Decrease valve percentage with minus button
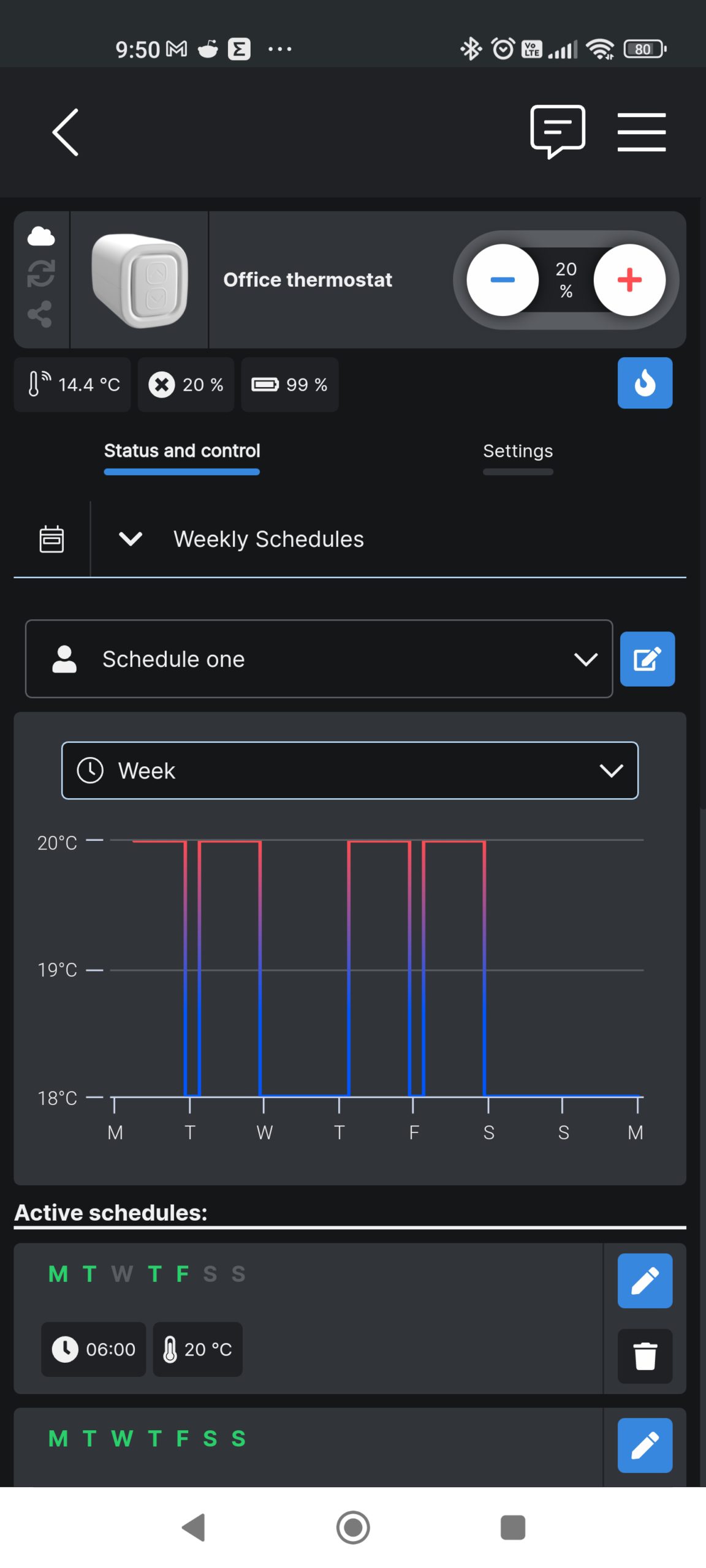The width and height of the screenshot is (706, 1568). click(x=503, y=280)
